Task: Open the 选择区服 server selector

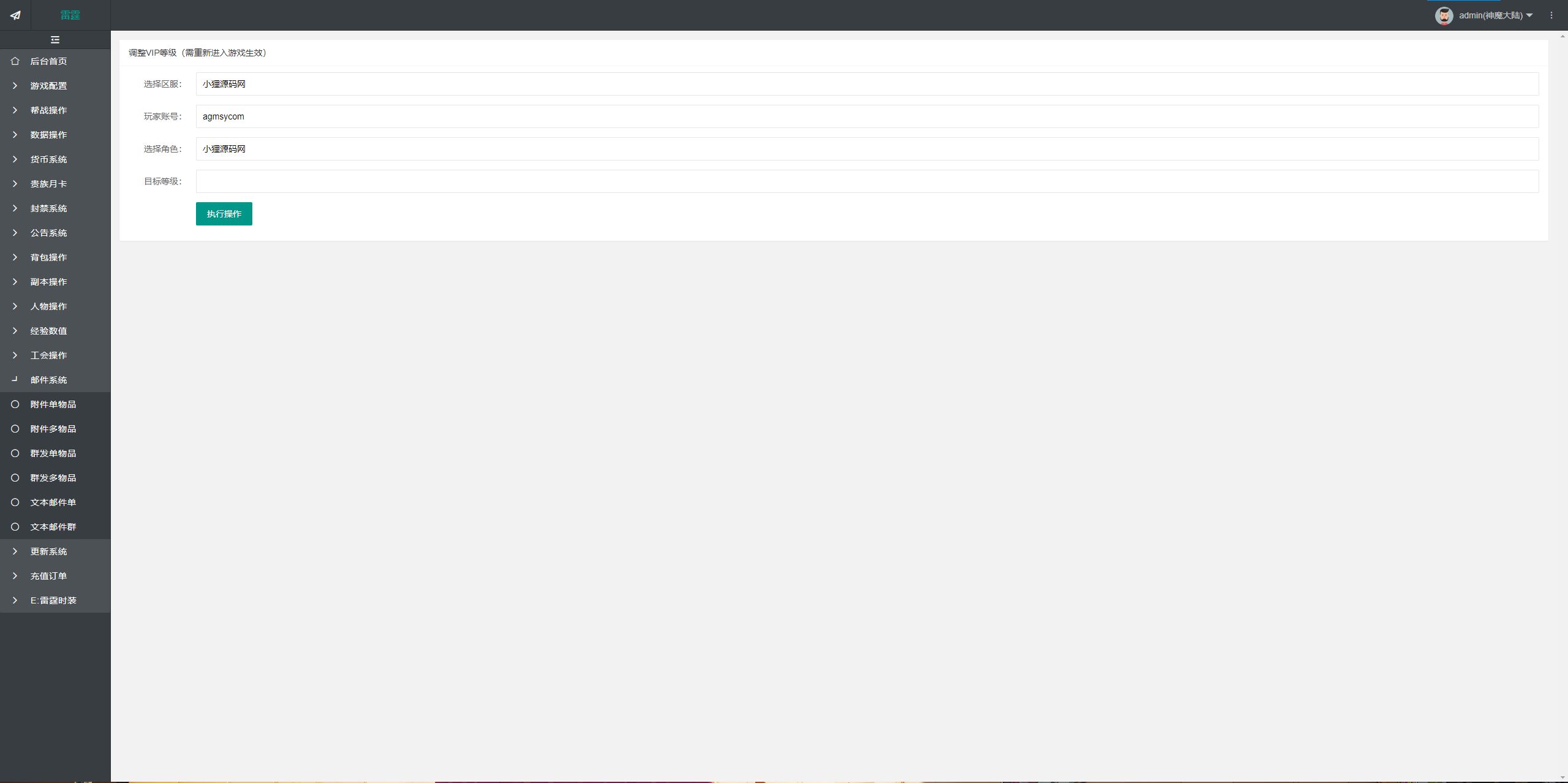Action: 867,84
